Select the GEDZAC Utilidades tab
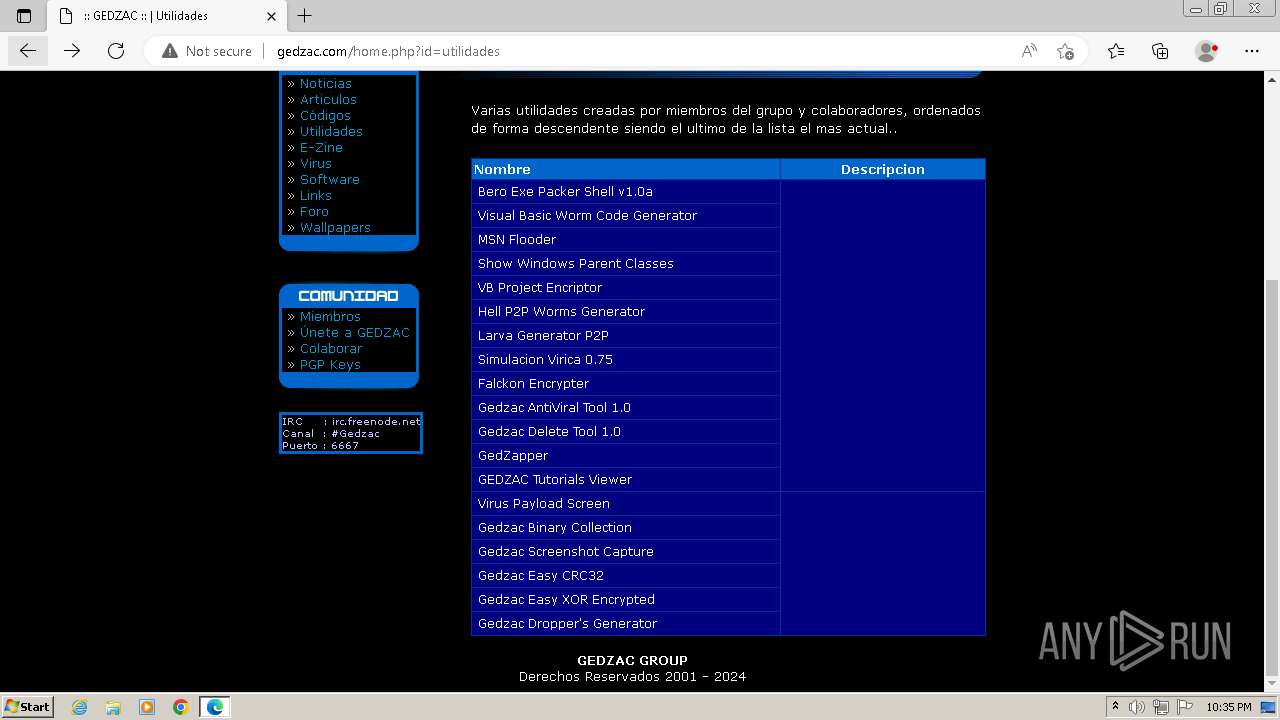1280x720 pixels. [x=165, y=16]
